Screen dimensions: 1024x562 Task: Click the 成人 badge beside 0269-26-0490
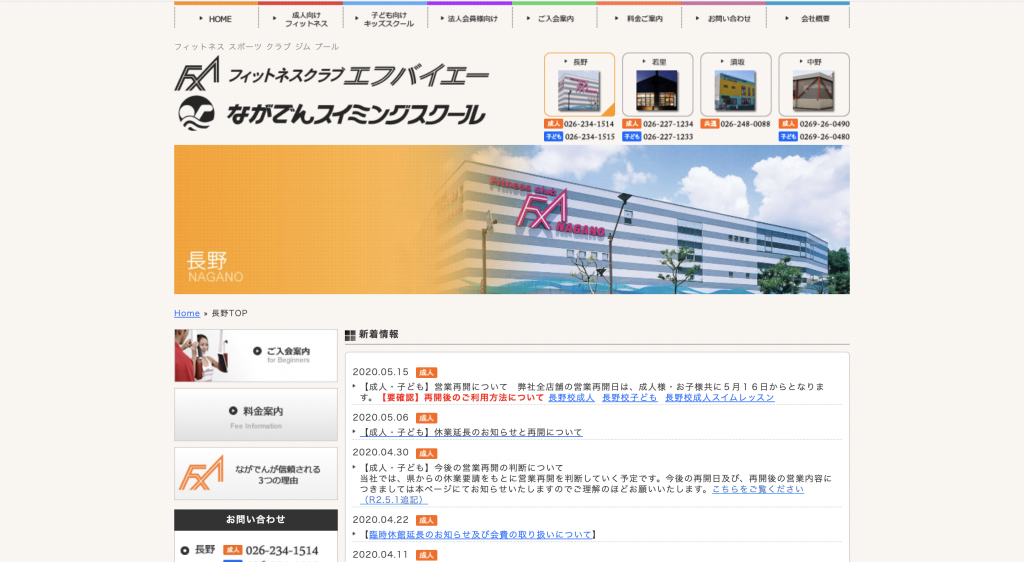[x=788, y=123]
